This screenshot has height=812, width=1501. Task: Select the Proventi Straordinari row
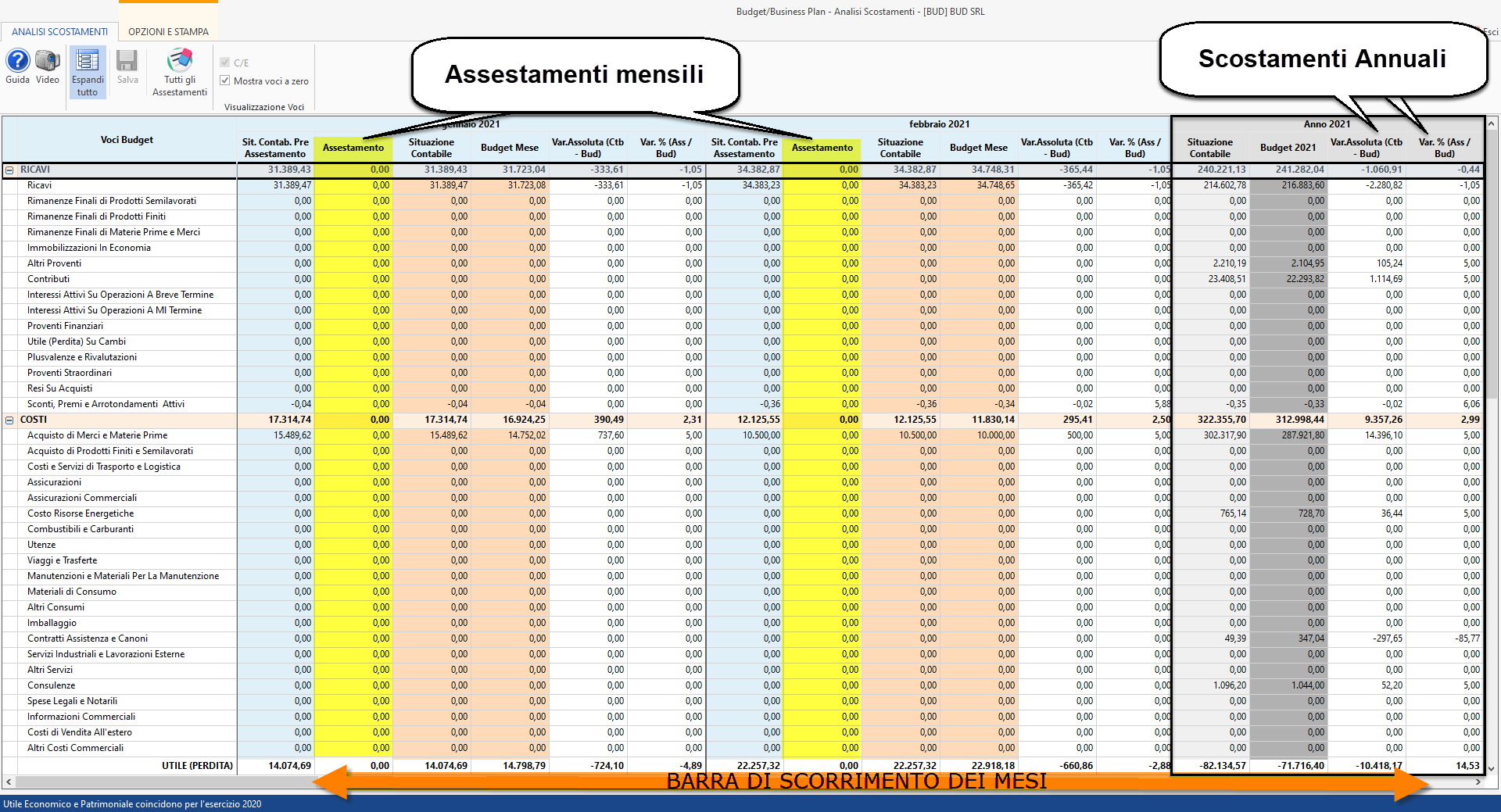pyautogui.click(x=70, y=373)
